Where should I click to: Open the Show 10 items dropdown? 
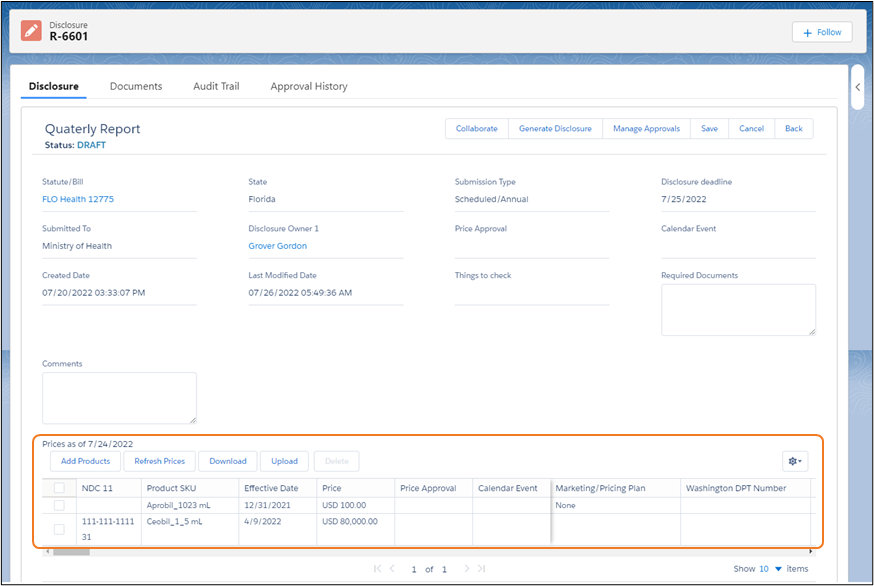(771, 569)
